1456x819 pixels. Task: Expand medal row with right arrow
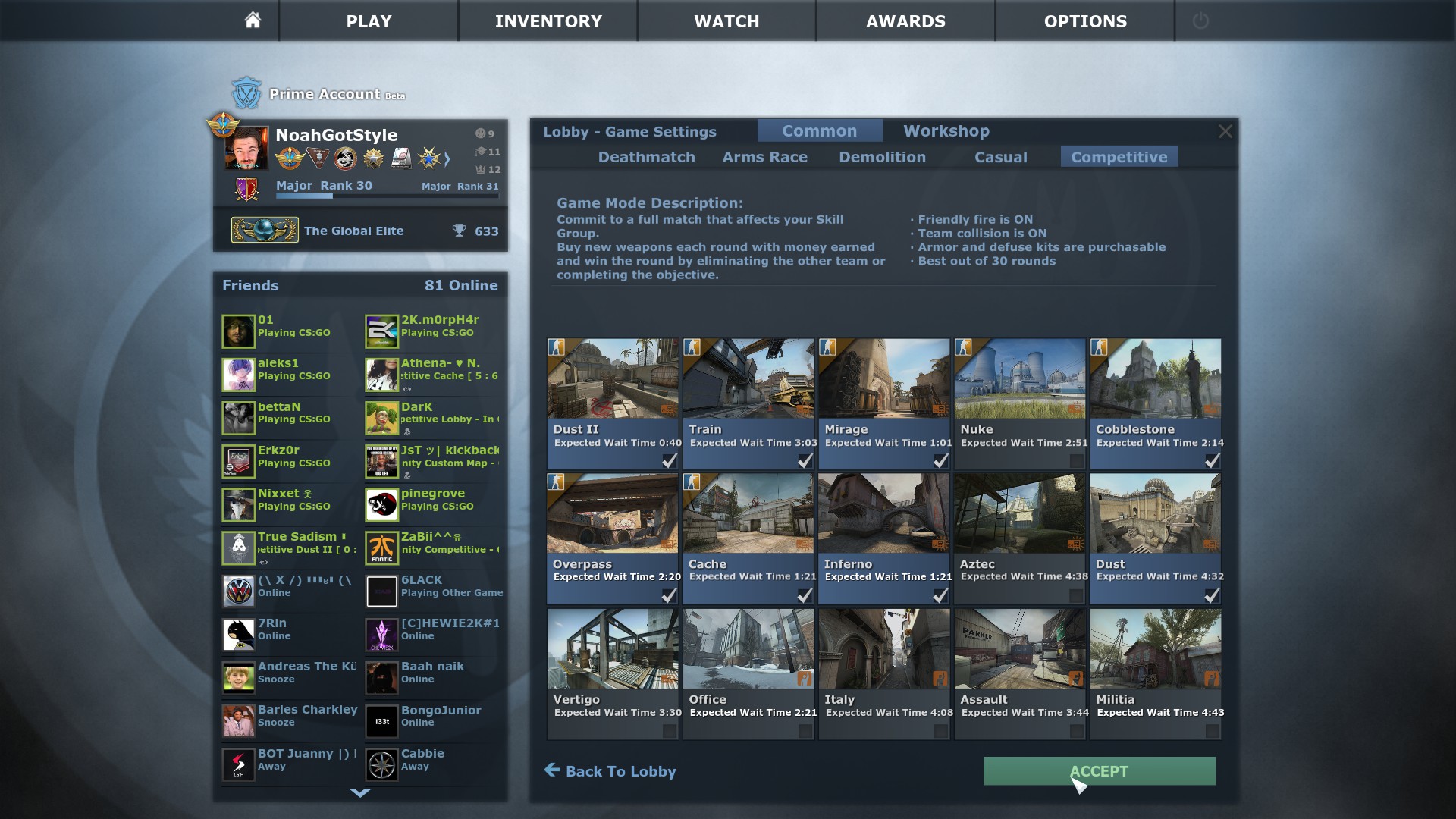[x=447, y=158]
